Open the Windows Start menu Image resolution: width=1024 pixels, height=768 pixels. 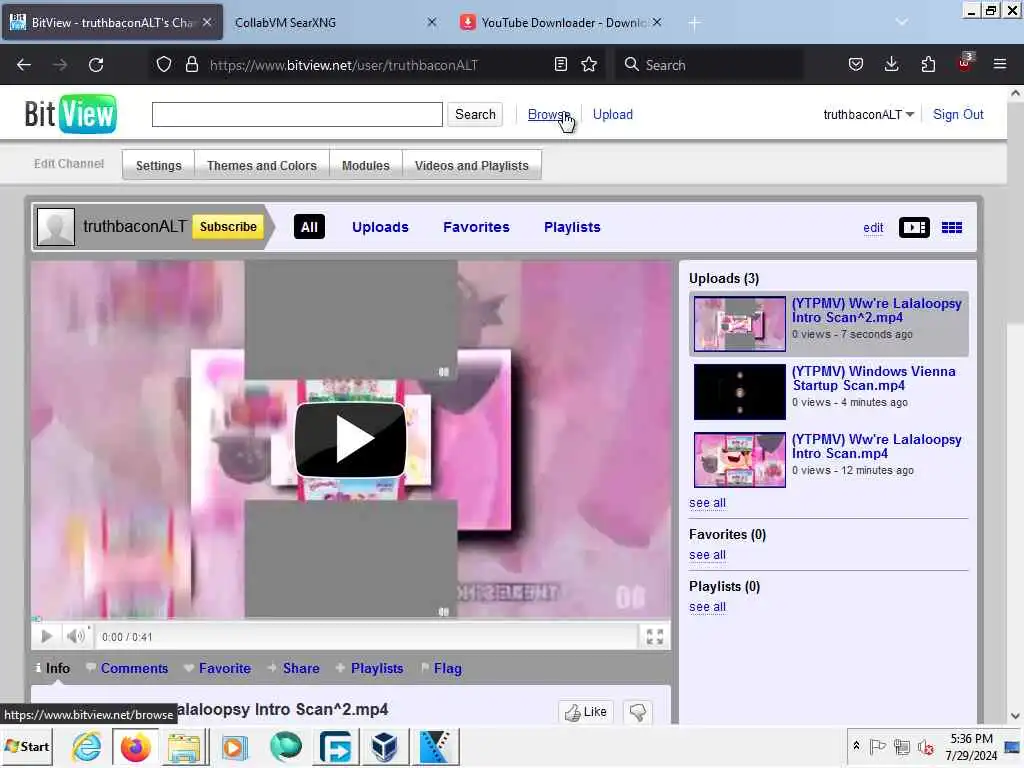27,746
